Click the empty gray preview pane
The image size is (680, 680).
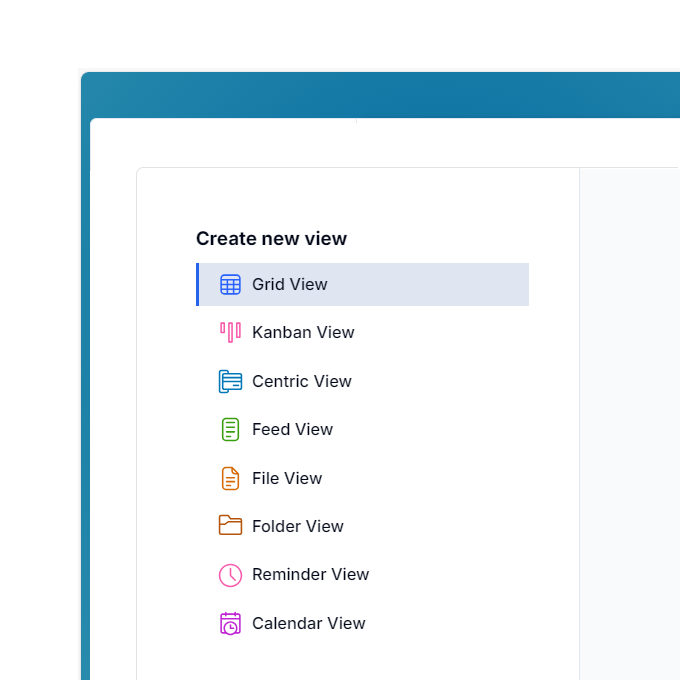click(630, 420)
